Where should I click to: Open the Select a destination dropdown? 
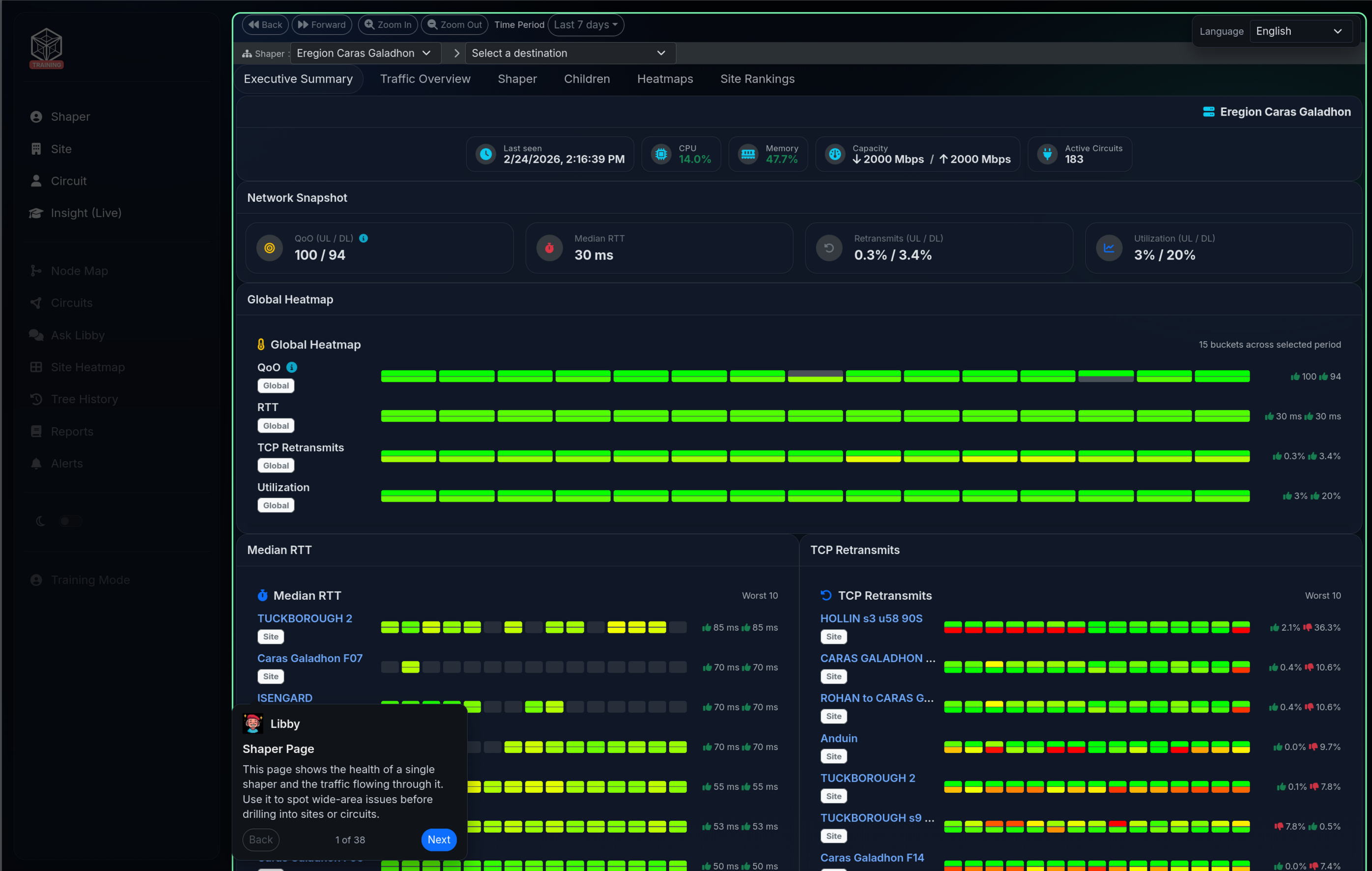tap(571, 53)
